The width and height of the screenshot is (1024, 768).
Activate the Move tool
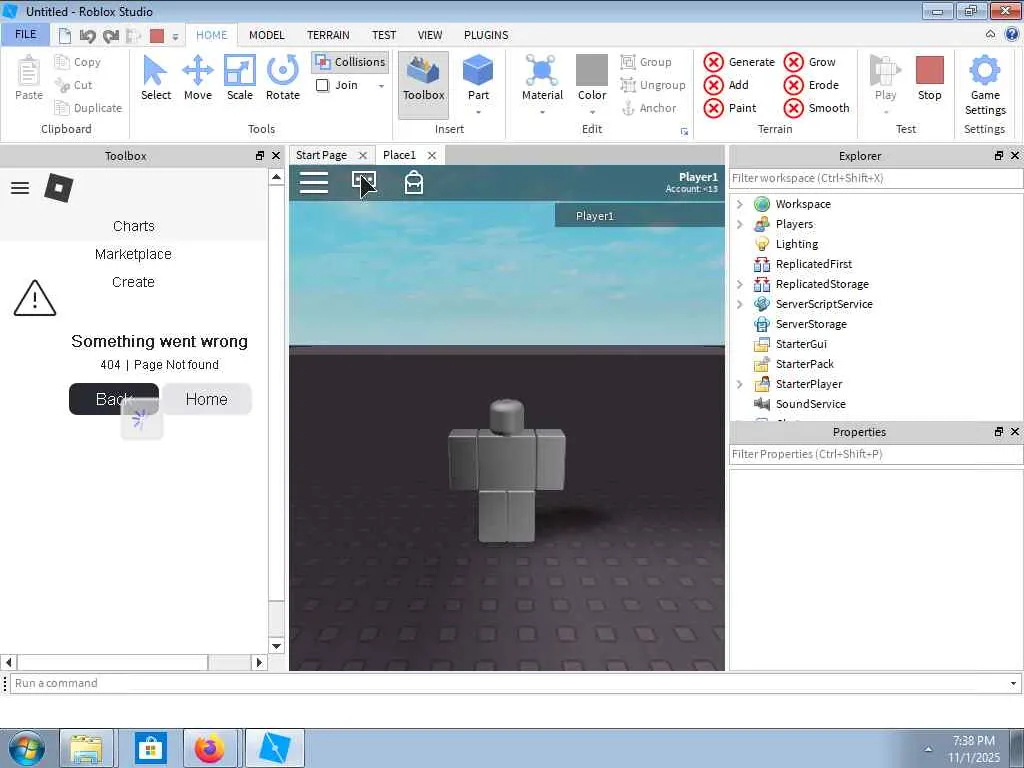pyautogui.click(x=197, y=78)
